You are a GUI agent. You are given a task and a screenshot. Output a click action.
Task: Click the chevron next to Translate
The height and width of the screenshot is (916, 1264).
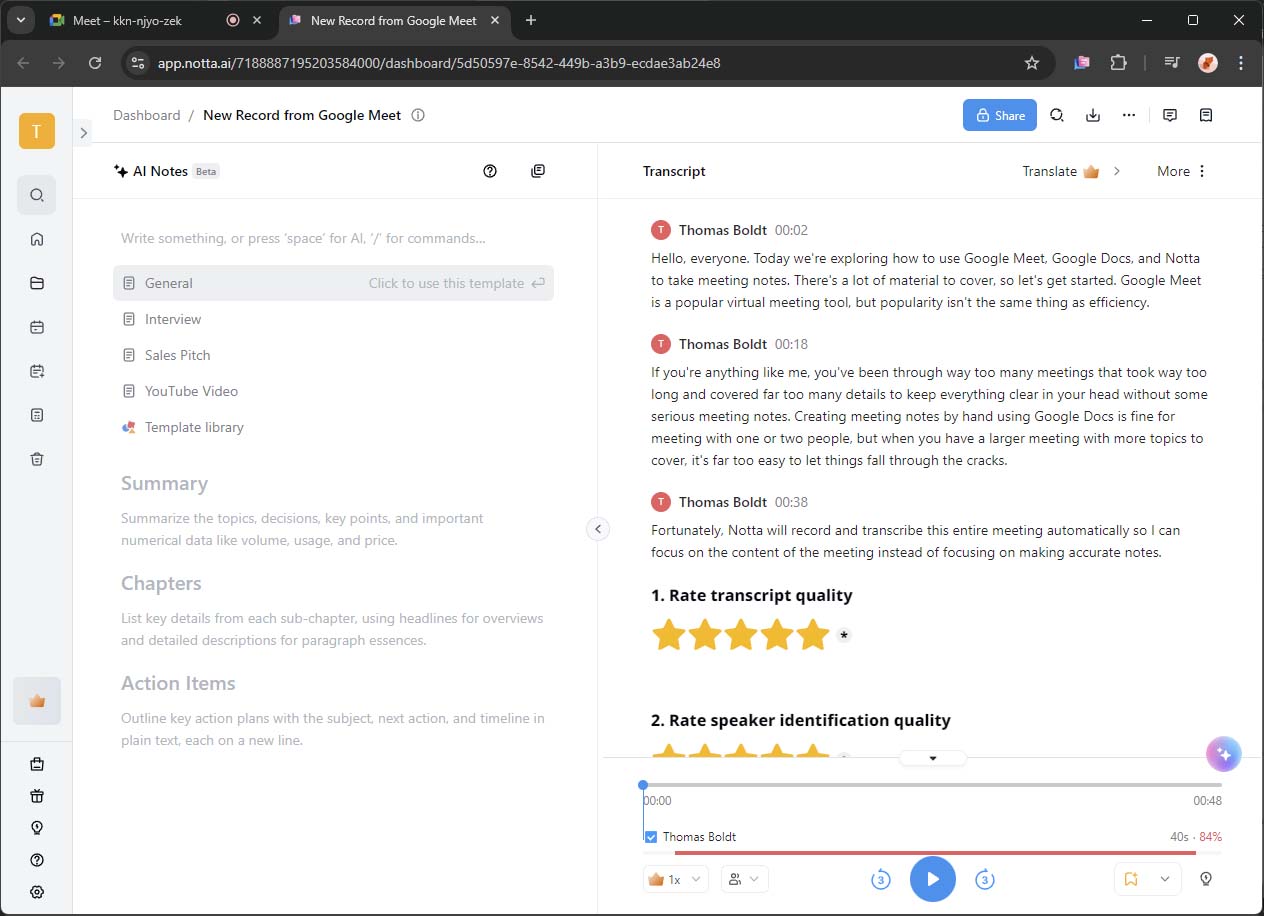1117,171
